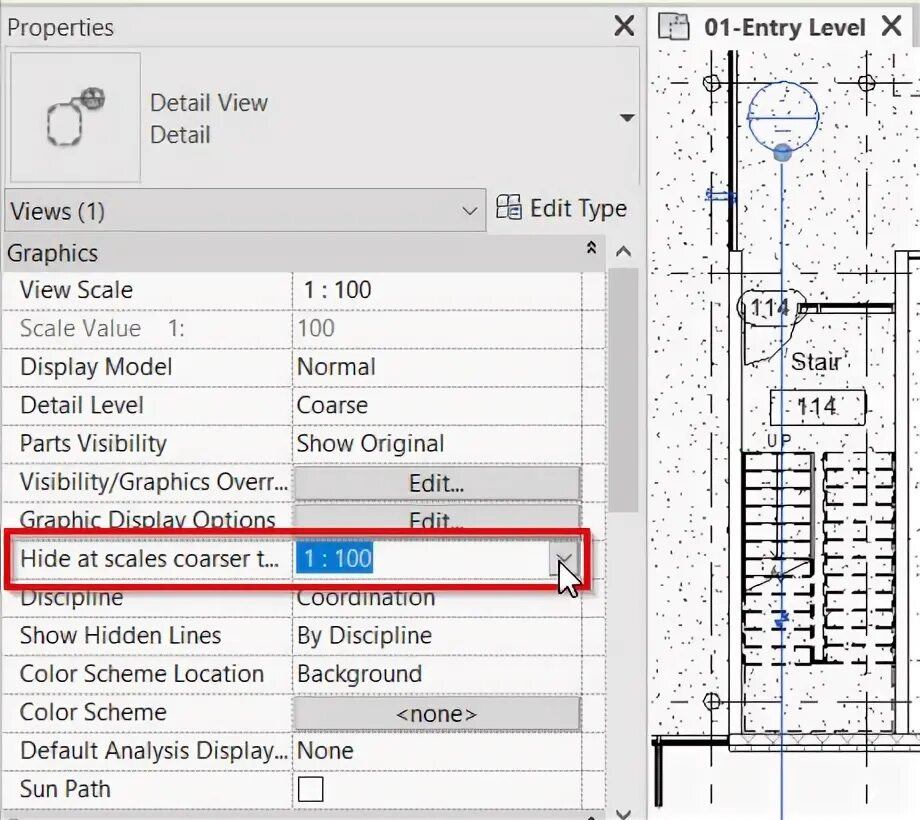Click the UP stair direction label

coord(779,441)
